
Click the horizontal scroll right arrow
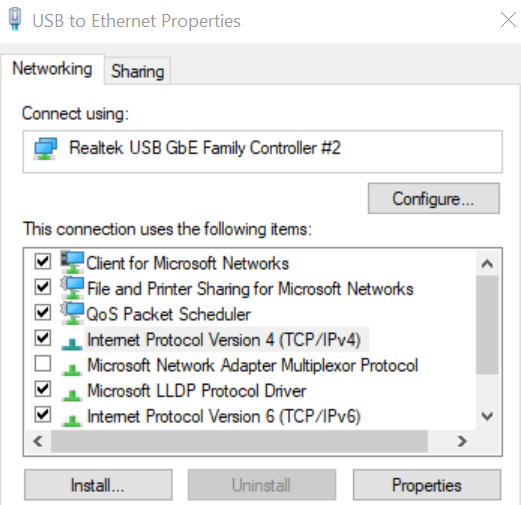(x=462, y=441)
